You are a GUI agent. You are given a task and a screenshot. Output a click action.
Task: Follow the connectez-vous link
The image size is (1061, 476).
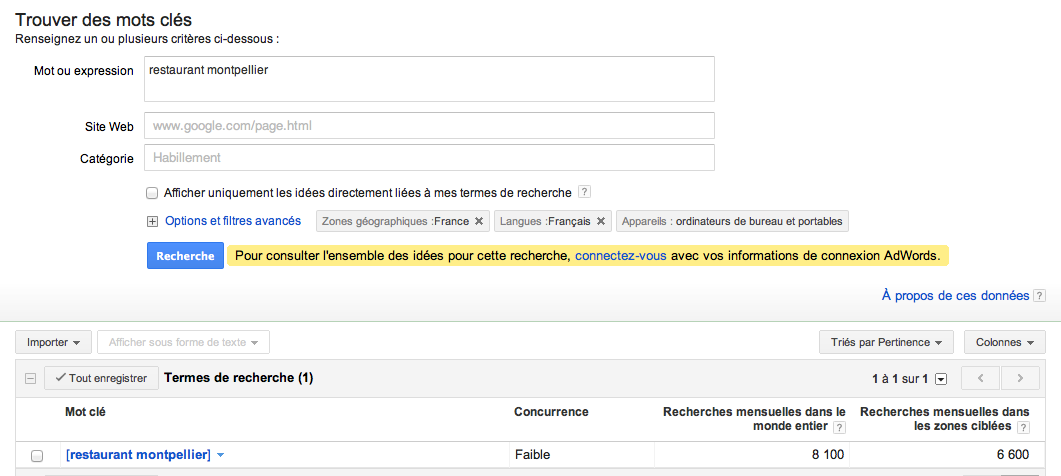click(620, 256)
